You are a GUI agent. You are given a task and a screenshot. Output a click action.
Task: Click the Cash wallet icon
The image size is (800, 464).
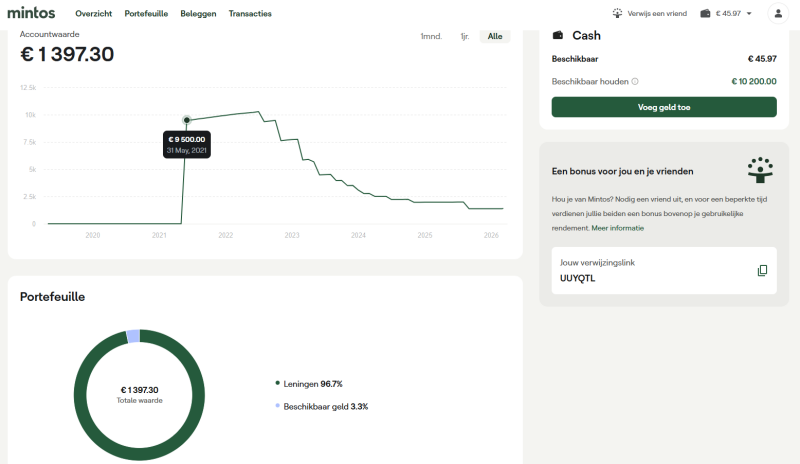[558, 35]
